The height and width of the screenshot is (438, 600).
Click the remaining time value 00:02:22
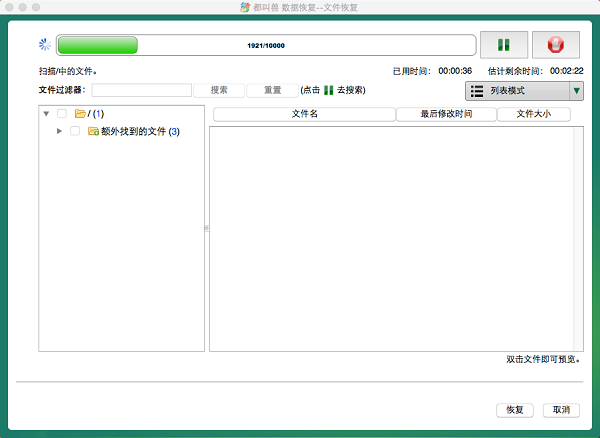[x=567, y=71]
